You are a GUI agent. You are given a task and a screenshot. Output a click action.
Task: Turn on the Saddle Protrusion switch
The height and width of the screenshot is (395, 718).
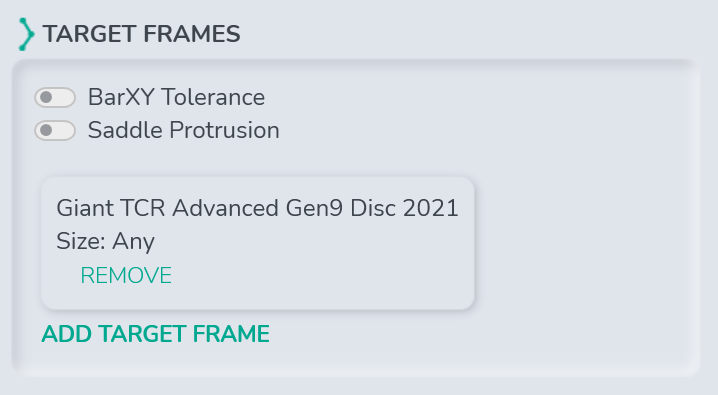(55, 130)
